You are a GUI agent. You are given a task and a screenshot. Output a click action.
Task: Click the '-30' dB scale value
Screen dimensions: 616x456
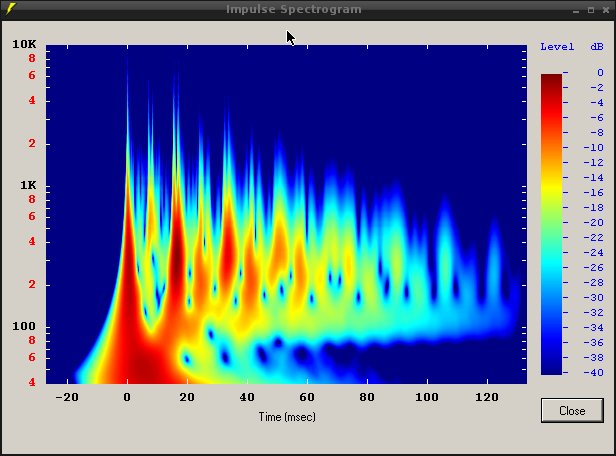(x=593, y=297)
